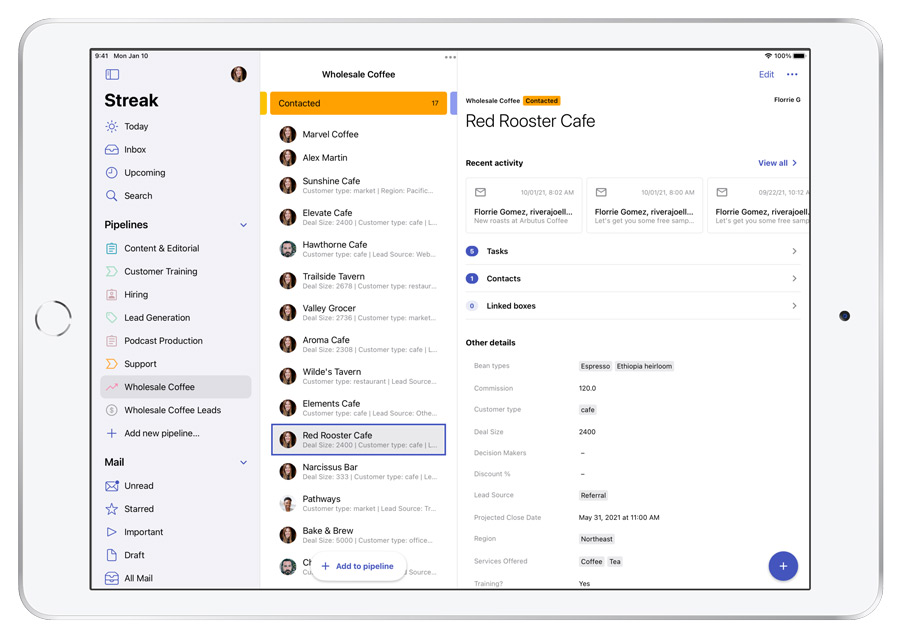Toggle the sidebar panel icon
900x638 pixels.
coord(112,75)
